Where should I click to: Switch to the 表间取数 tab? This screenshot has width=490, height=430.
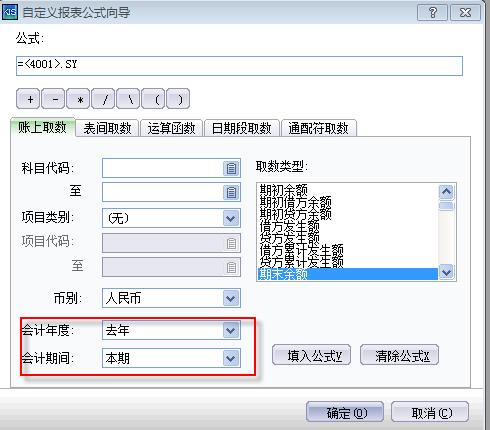pos(107,128)
